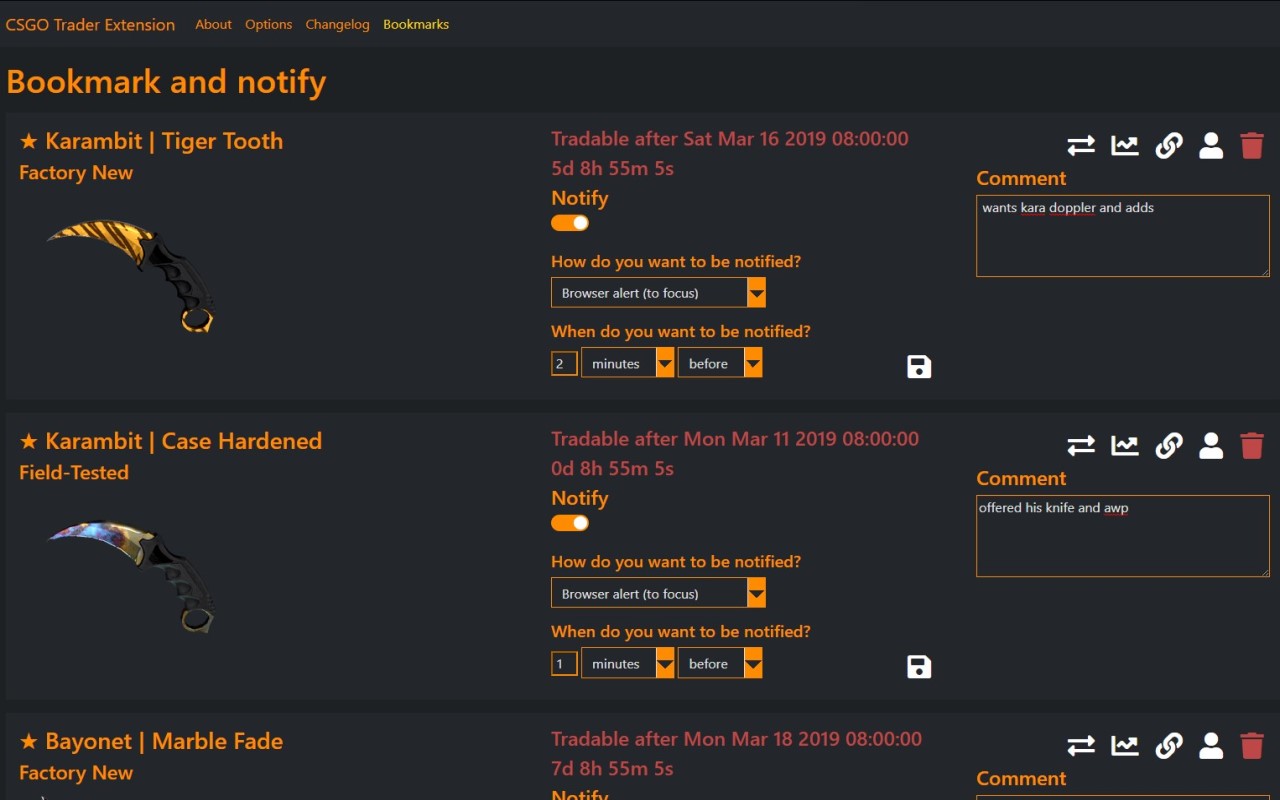Screen dimensions: 1280x800
Task: Click 'Factory New' label under Bayonet Marble Fade
Action: [76, 772]
